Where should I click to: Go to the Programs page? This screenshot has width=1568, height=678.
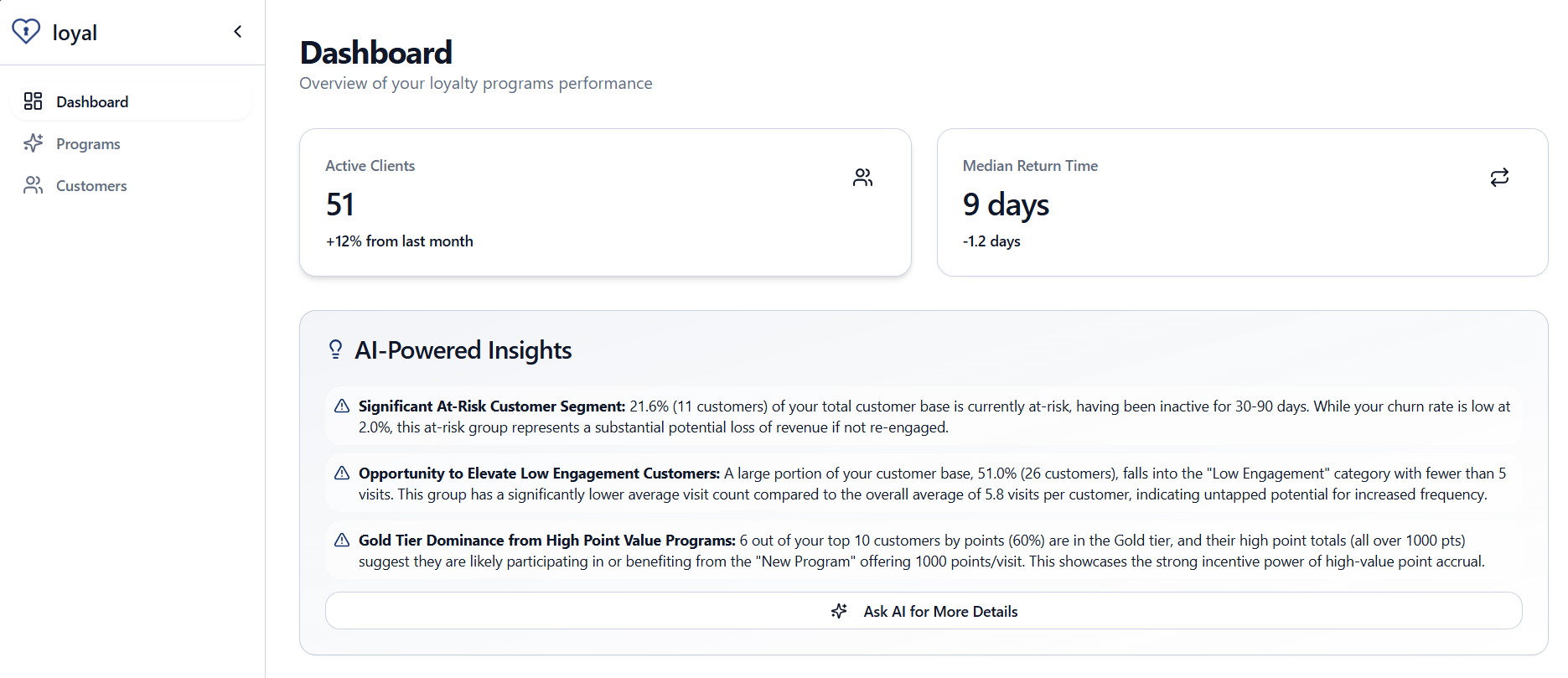point(88,144)
